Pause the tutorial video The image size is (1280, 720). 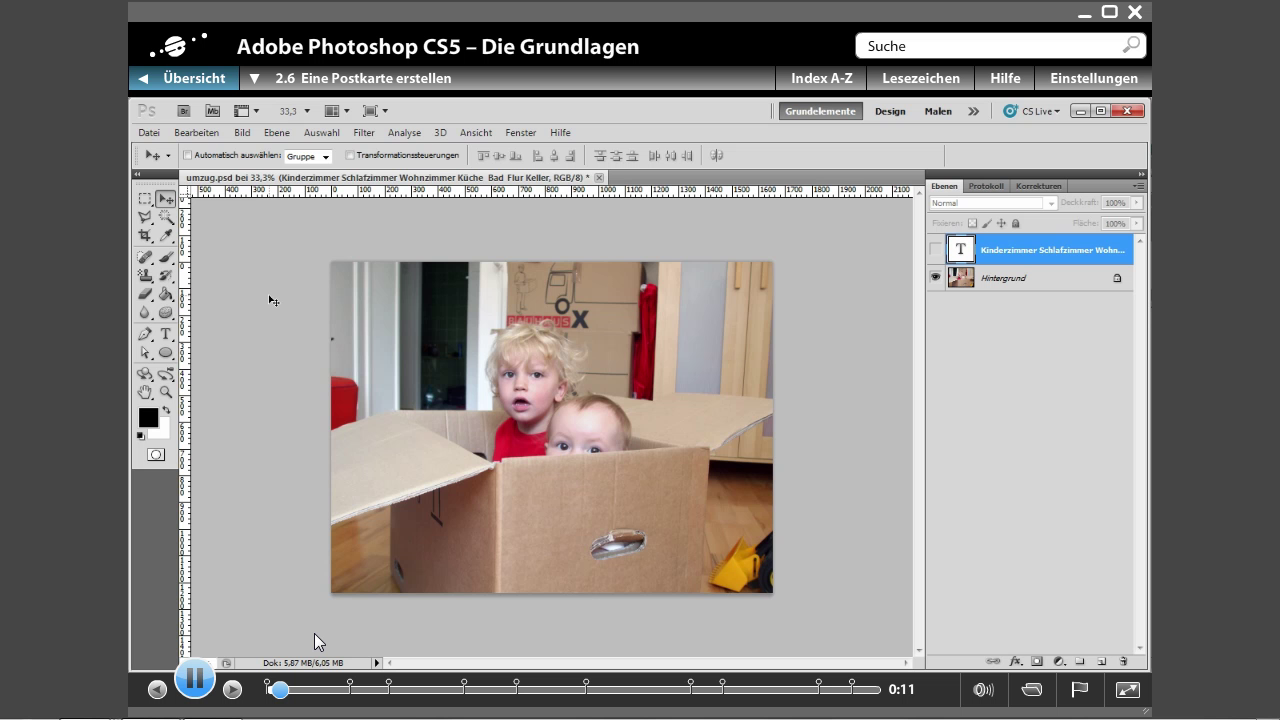point(195,679)
